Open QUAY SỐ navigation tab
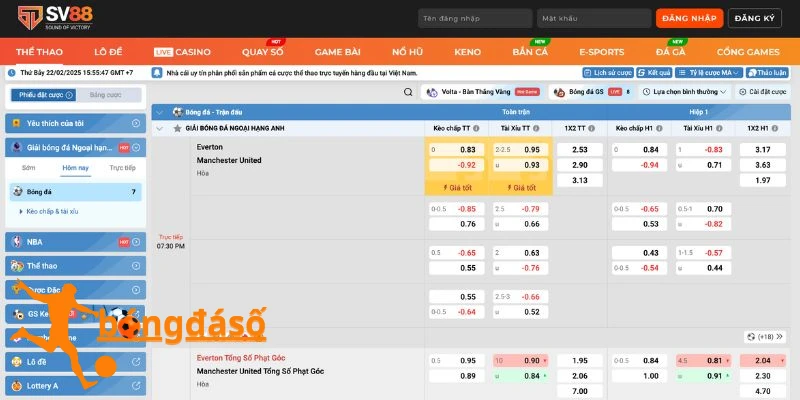 pyautogui.click(x=263, y=52)
